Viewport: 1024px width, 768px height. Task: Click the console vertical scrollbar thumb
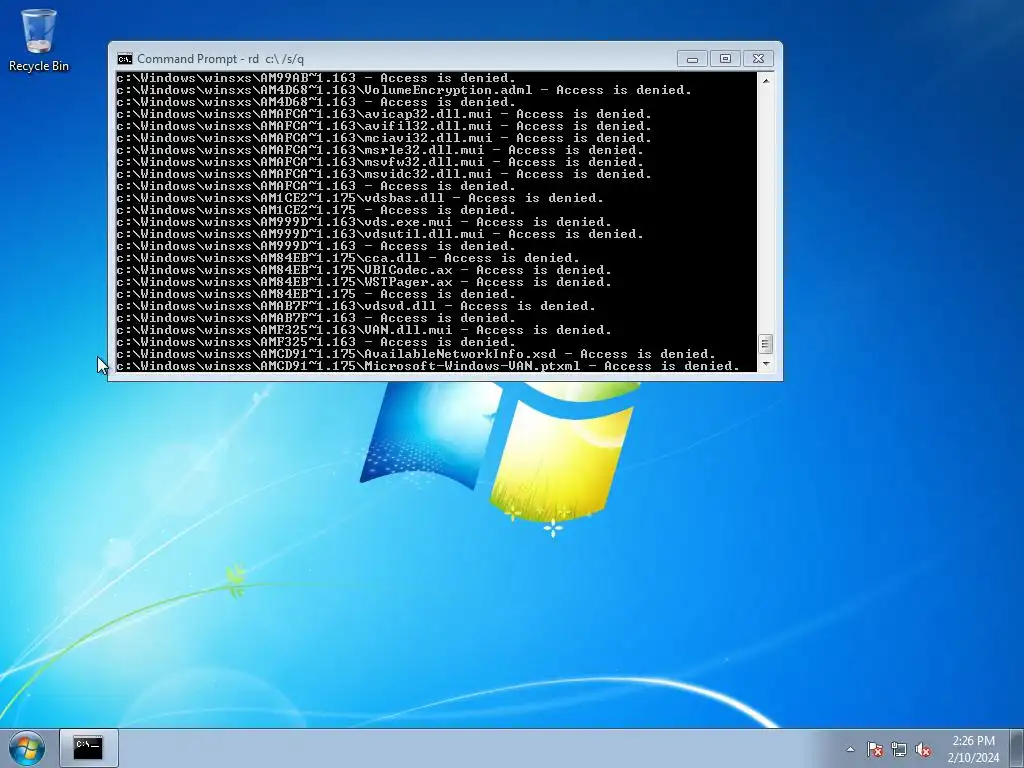[765, 344]
